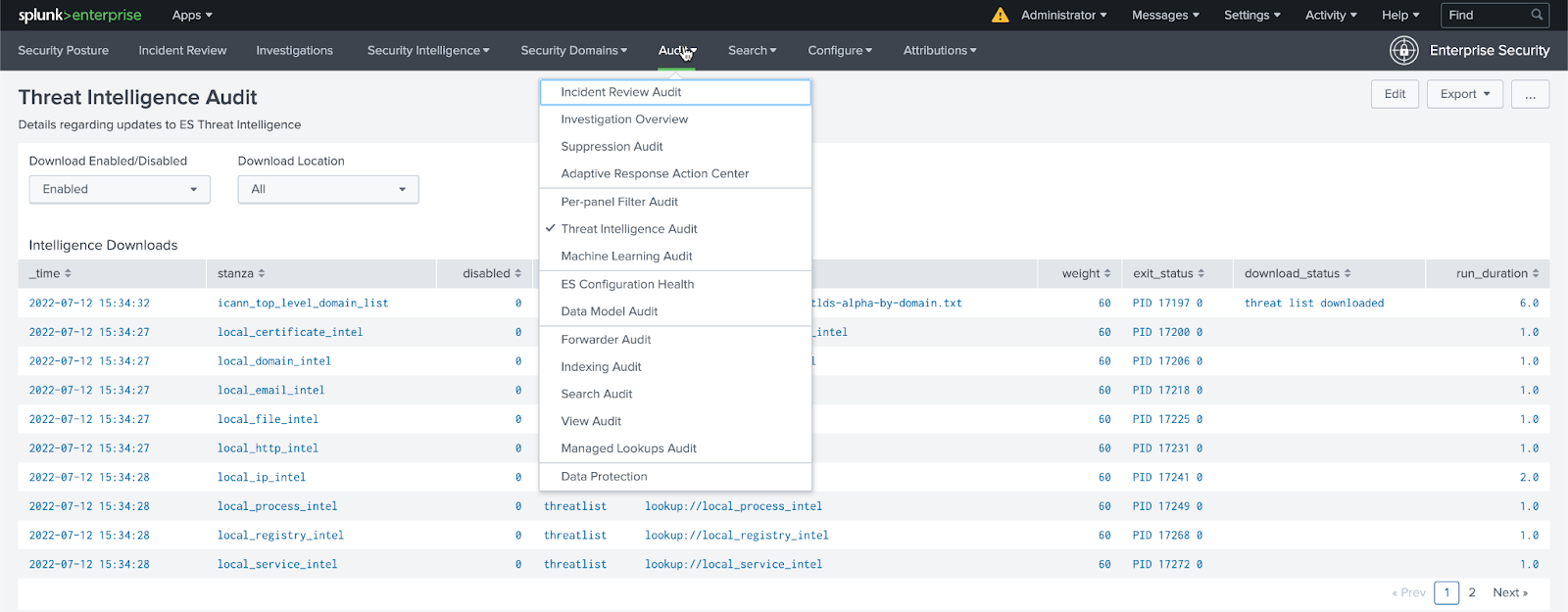The height and width of the screenshot is (612, 1568).
Task: Open the Administrator menu
Action: tap(1063, 15)
